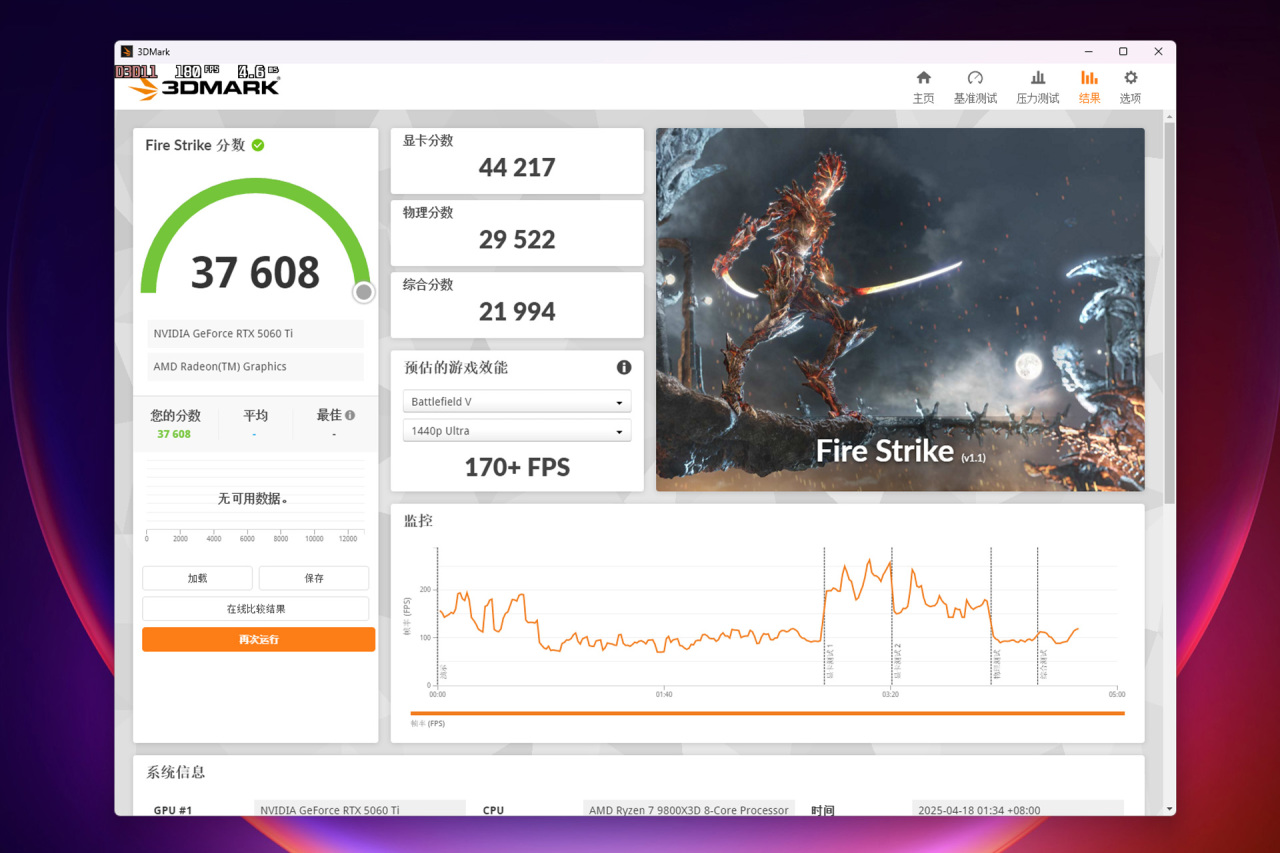Open the Battlefield V game dropdown
The image size is (1280, 853).
tap(517, 401)
